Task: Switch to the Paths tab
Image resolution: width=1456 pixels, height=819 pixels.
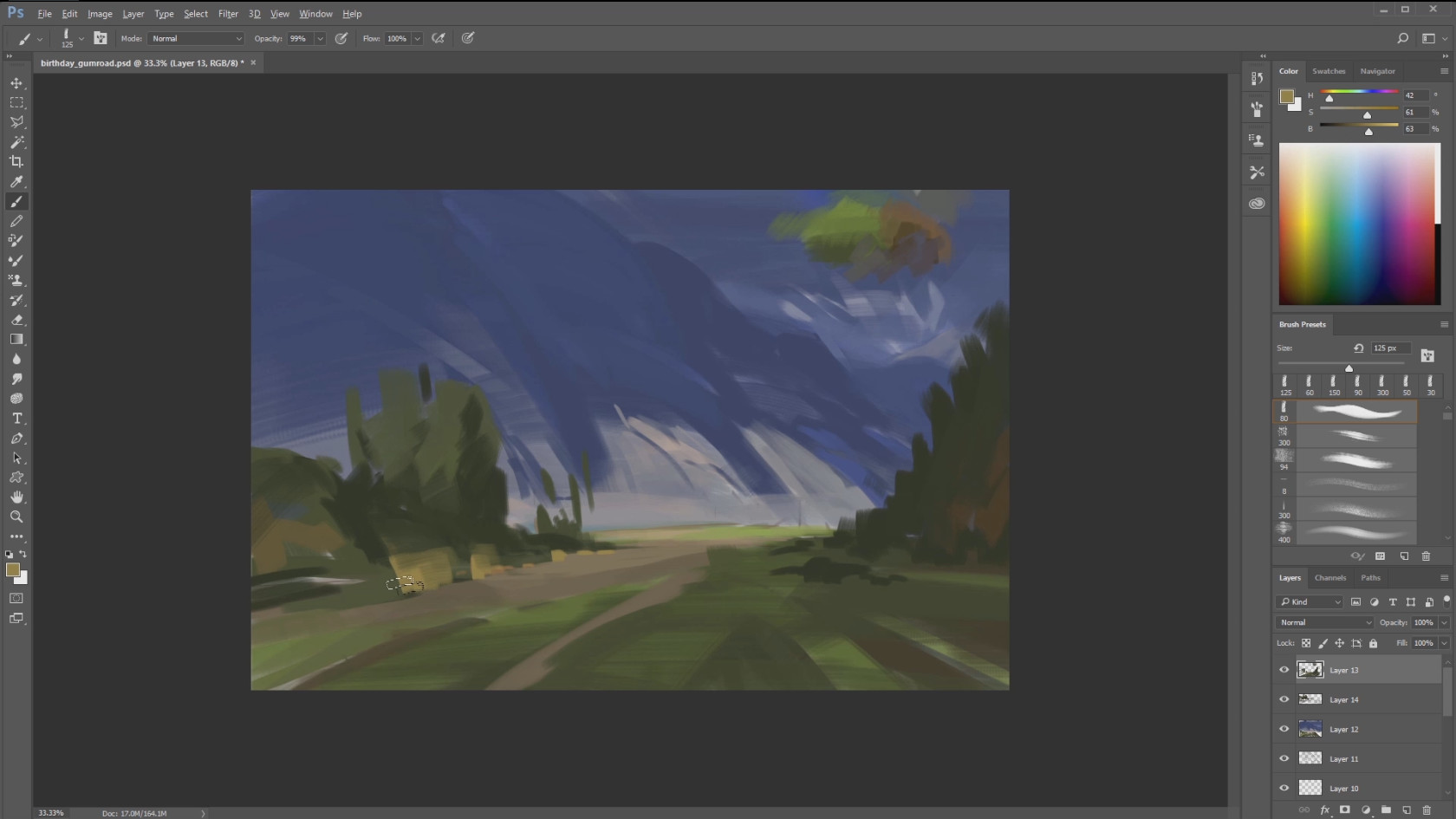Action: (x=1370, y=578)
